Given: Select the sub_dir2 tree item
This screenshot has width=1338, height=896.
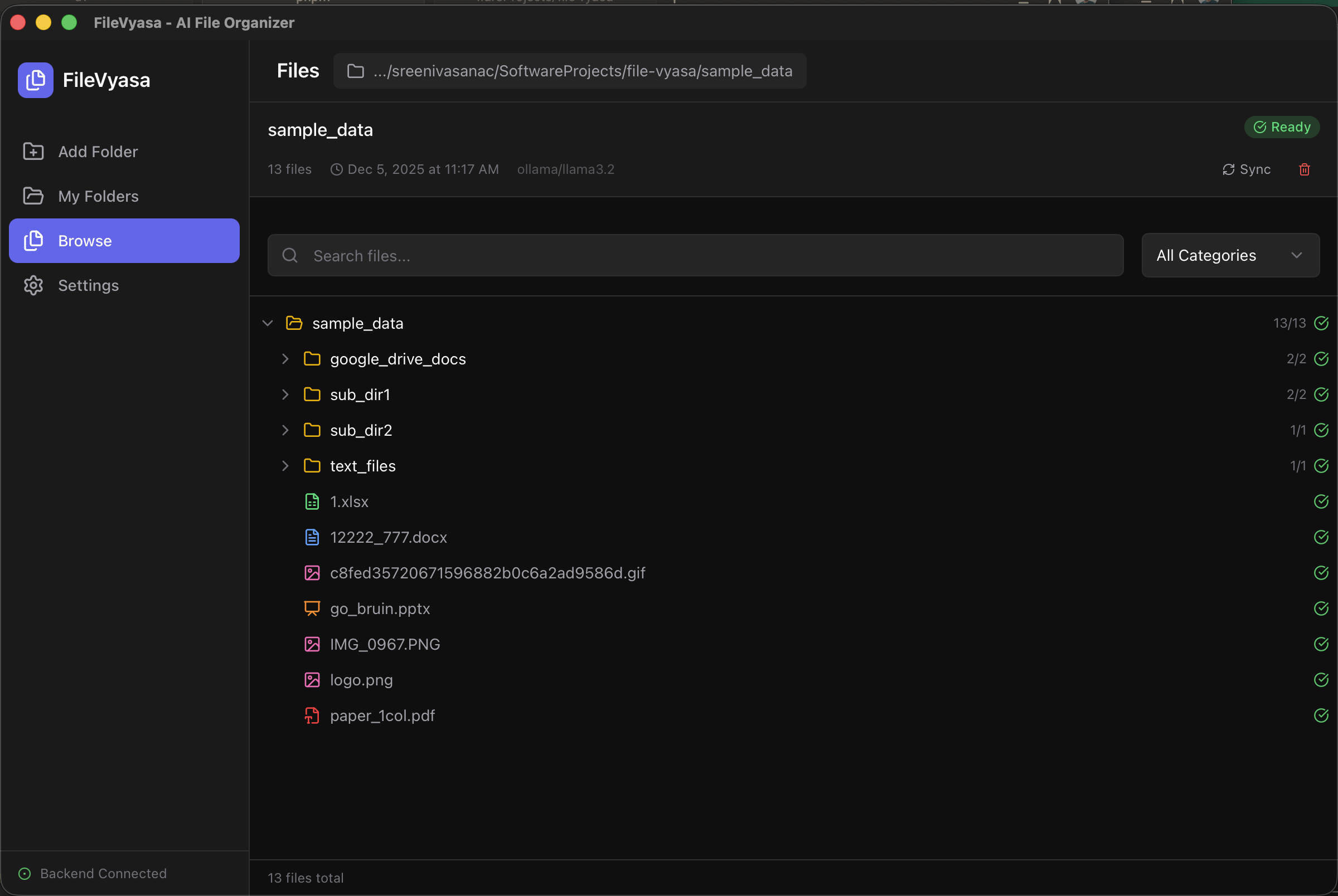Looking at the screenshot, I should coord(361,430).
